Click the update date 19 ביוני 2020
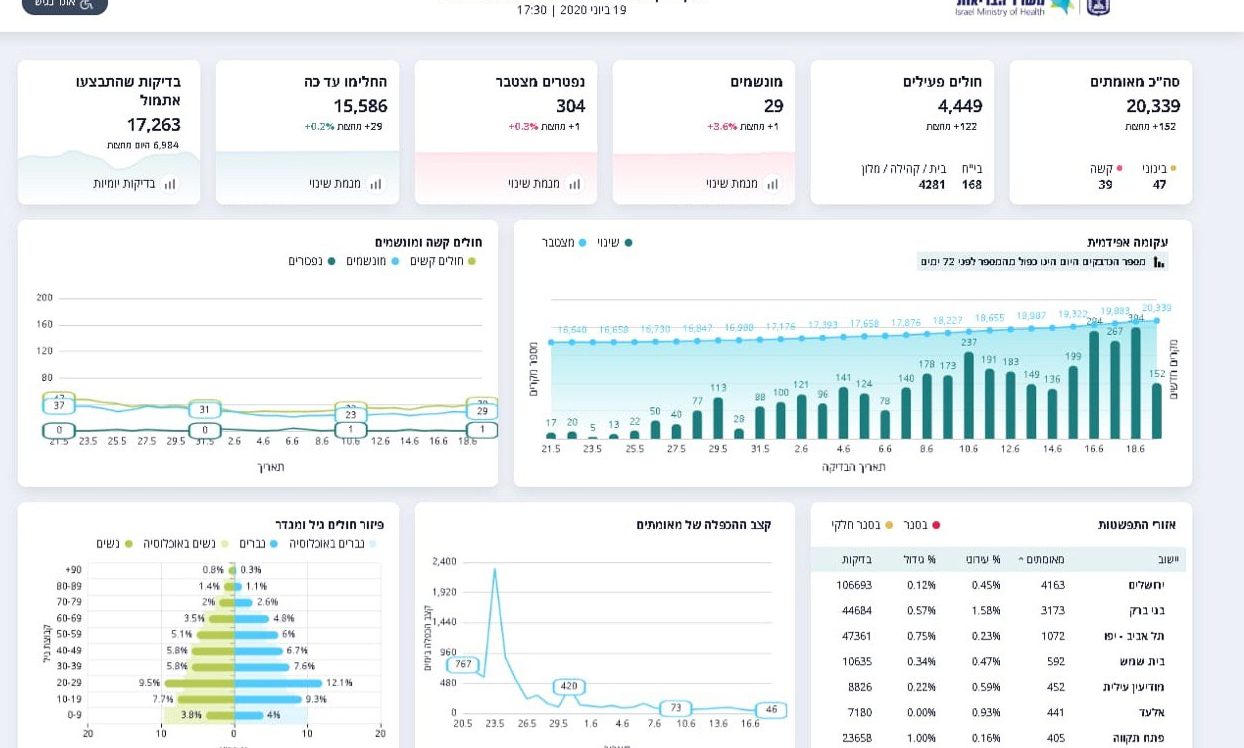 pyautogui.click(x=588, y=10)
